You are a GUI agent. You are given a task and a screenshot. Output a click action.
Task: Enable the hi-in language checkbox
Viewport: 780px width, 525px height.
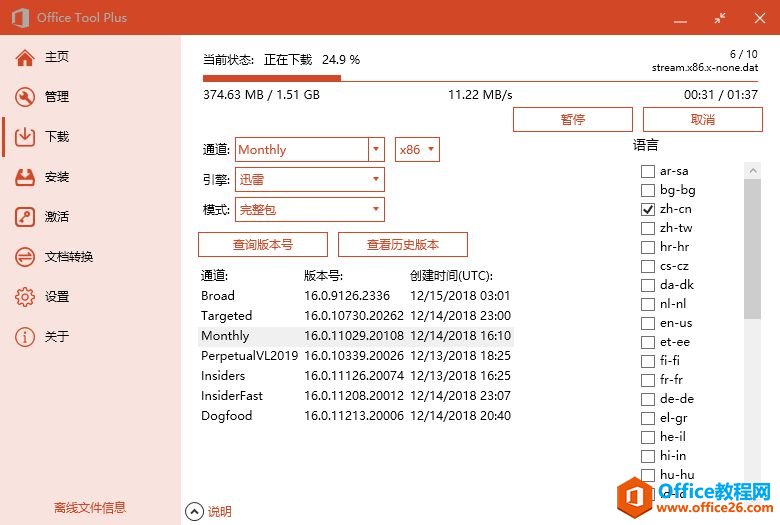648,456
